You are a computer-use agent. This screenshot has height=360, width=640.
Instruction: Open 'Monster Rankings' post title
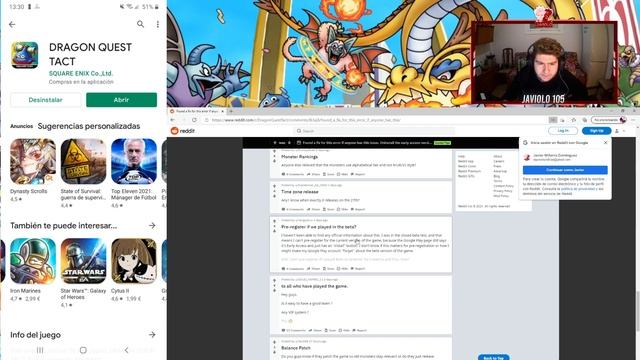tap(299, 157)
